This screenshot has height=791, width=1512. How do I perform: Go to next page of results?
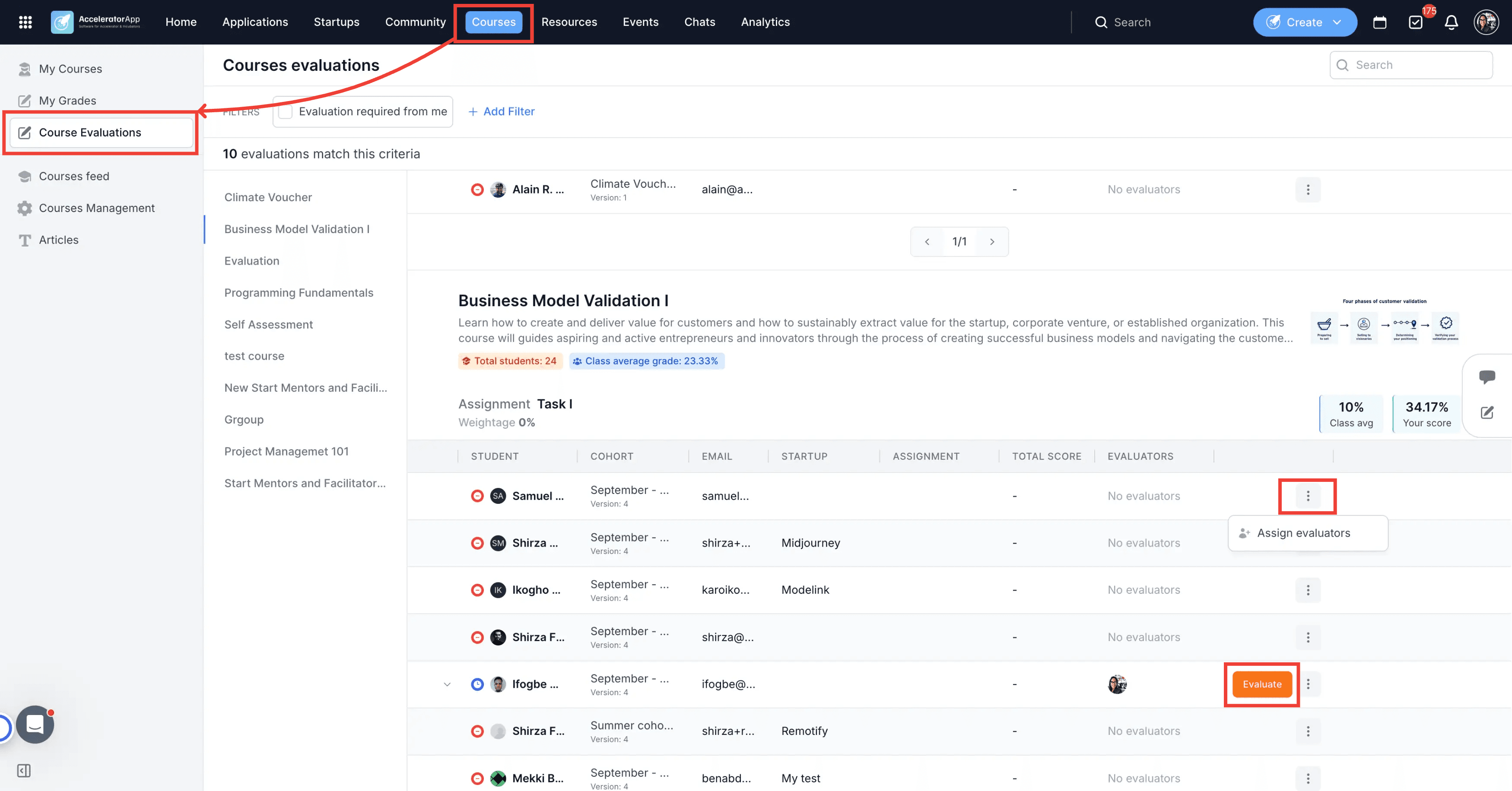click(992, 242)
